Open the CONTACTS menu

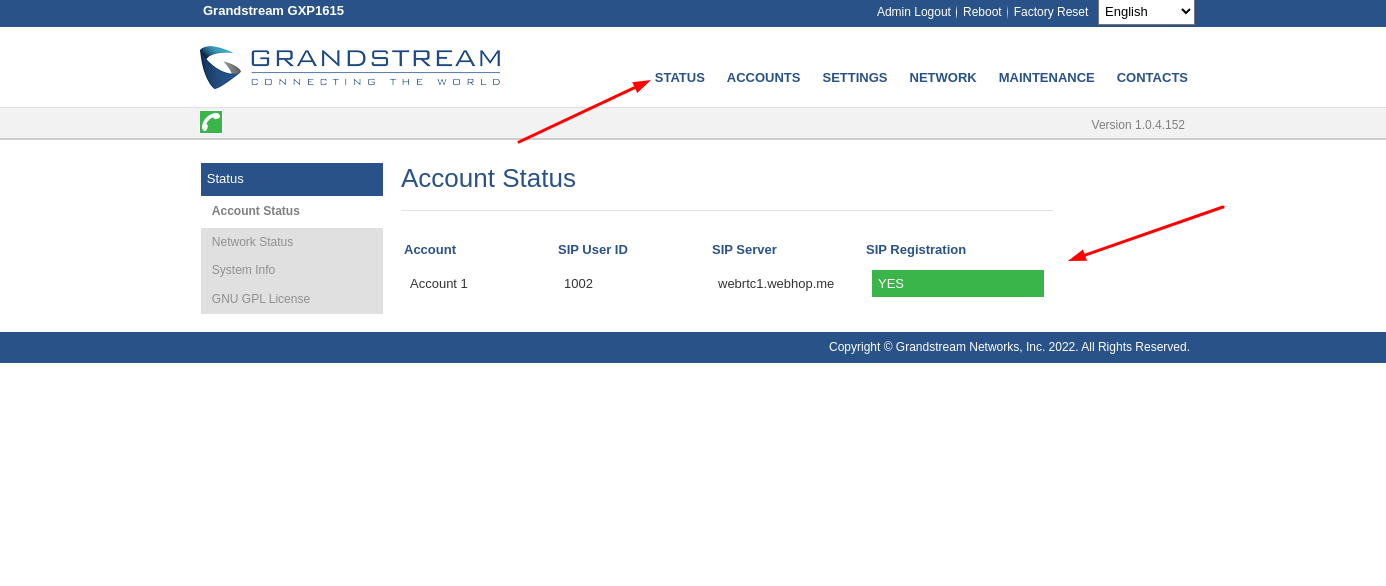[x=1152, y=77]
